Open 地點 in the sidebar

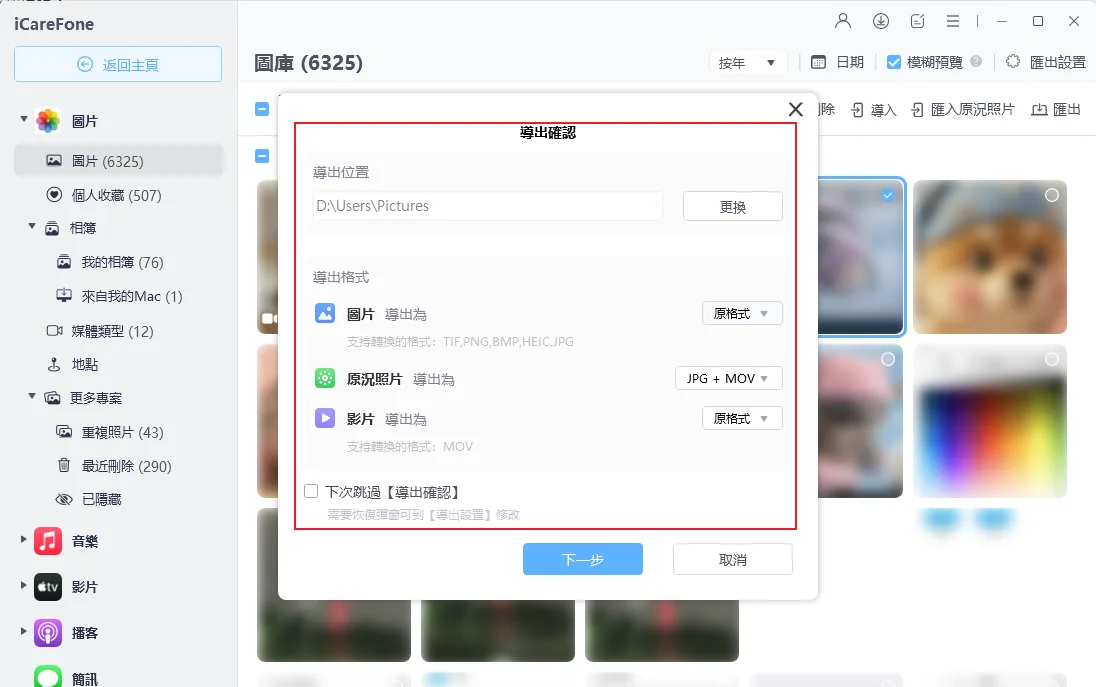click(87, 364)
